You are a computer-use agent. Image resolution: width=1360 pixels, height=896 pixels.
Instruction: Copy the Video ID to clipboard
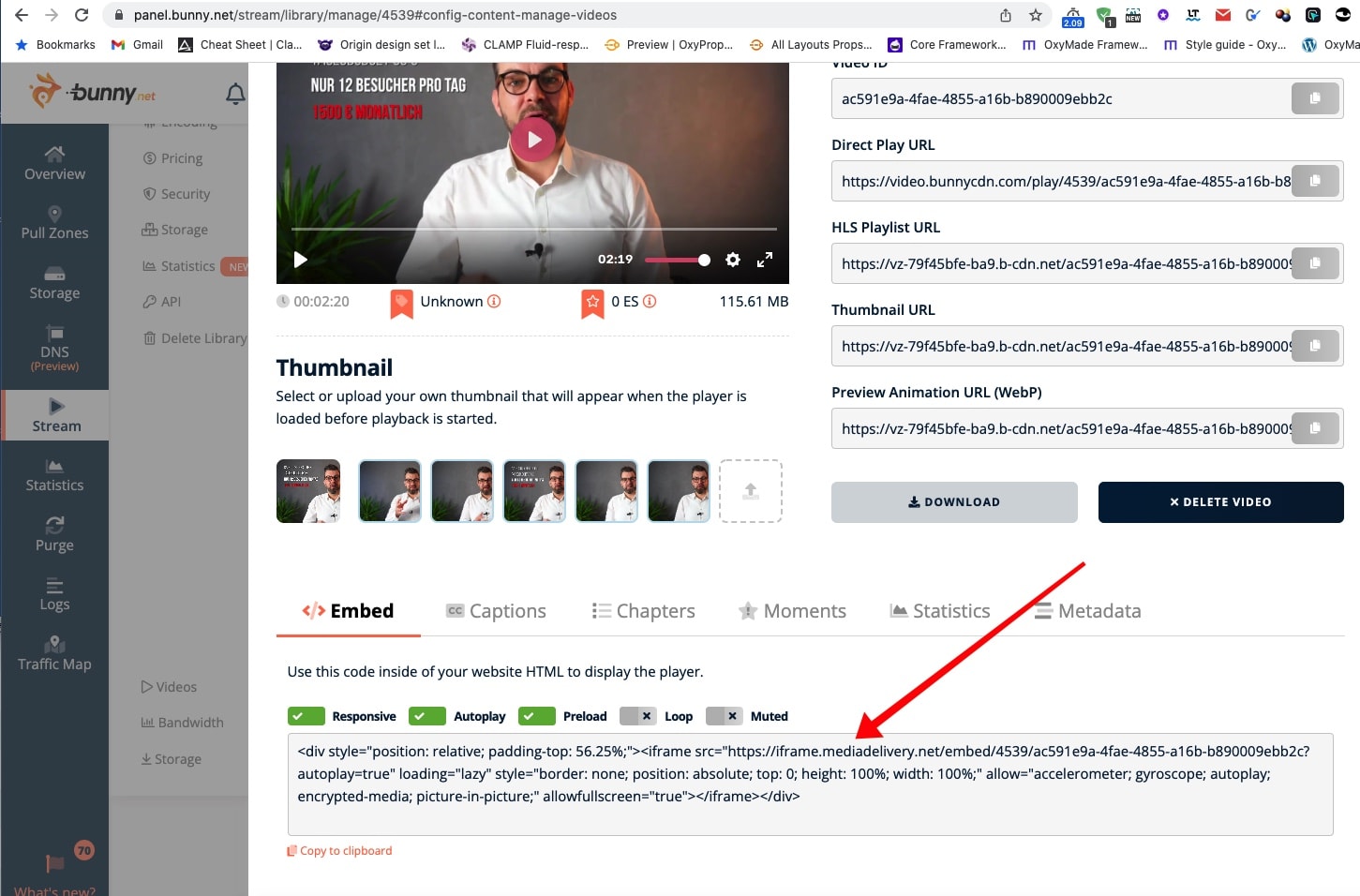[1314, 98]
